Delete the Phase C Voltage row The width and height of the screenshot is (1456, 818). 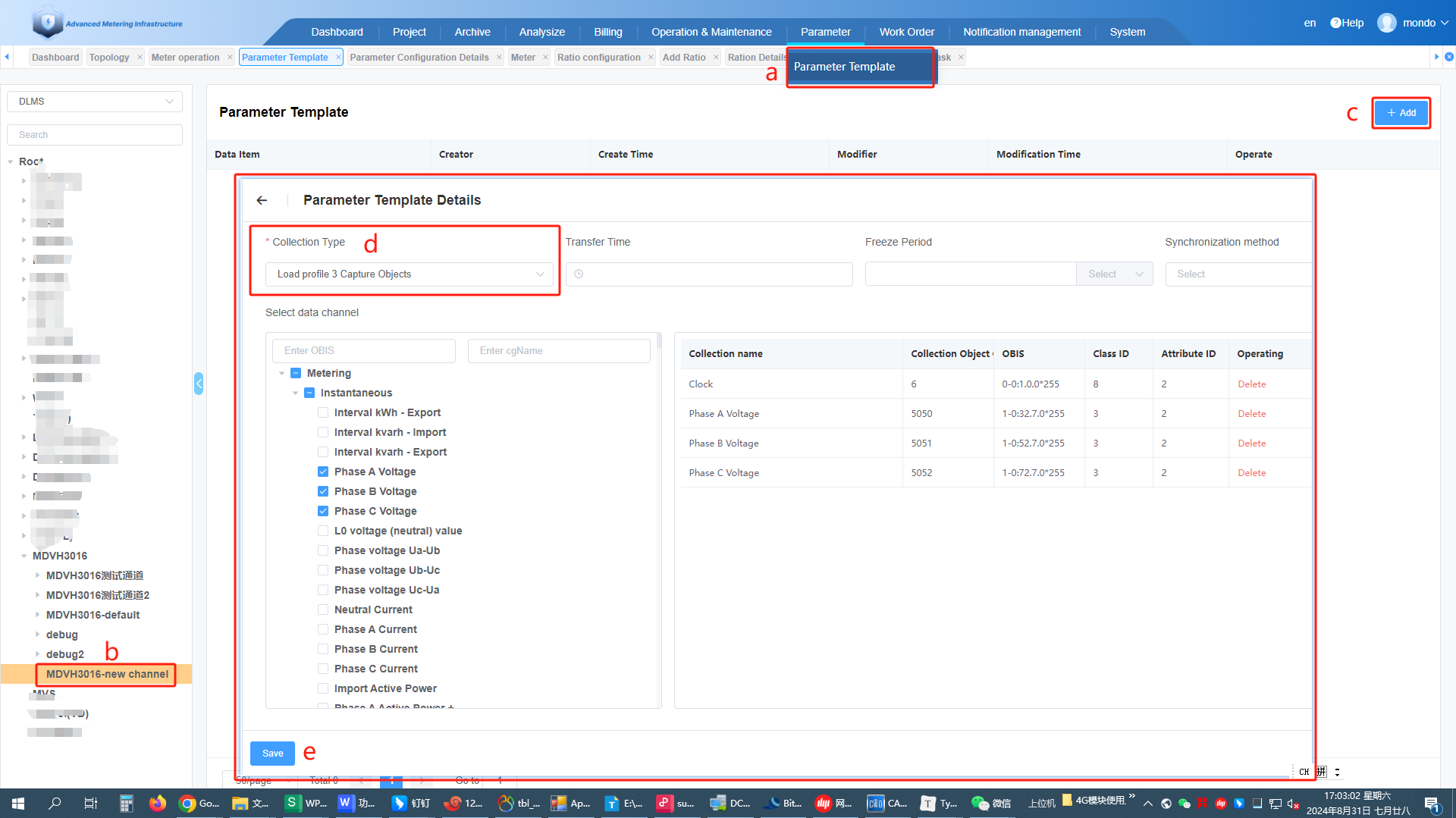coord(1251,473)
